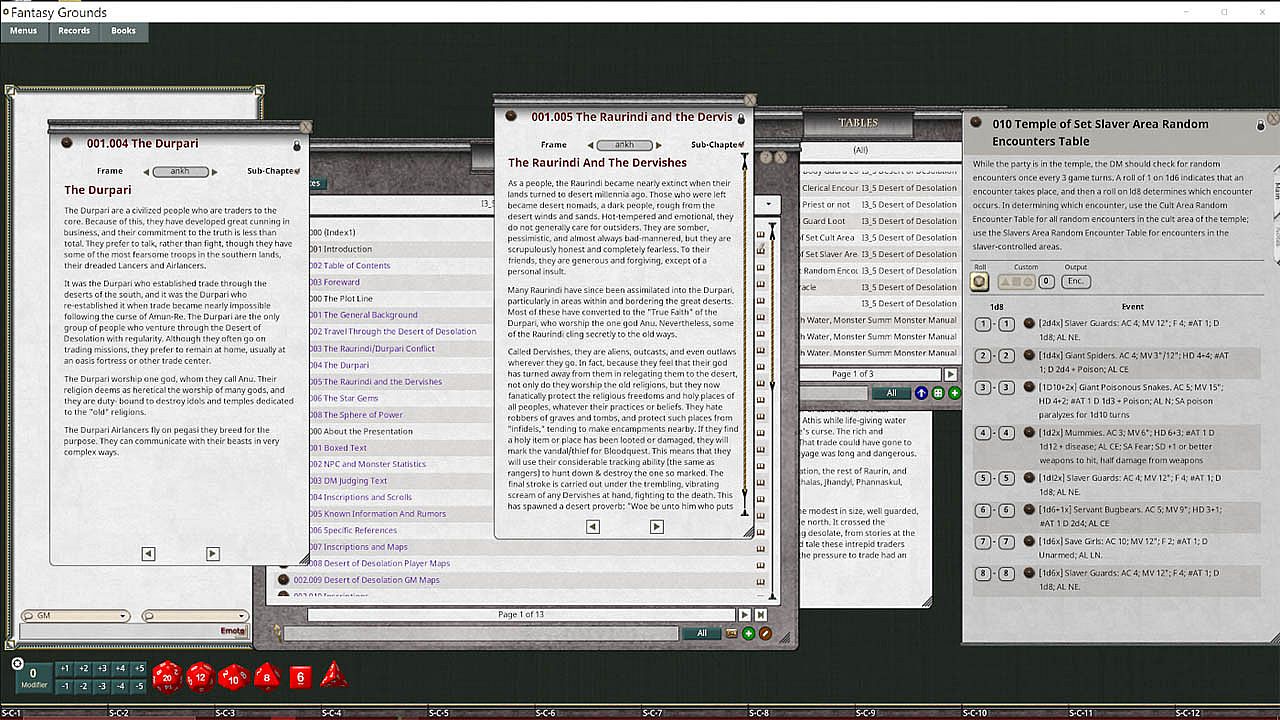Viewport: 1280px width, 720px height.
Task: Click the blue up-arrow icon in Tables window
Action: click(921, 393)
